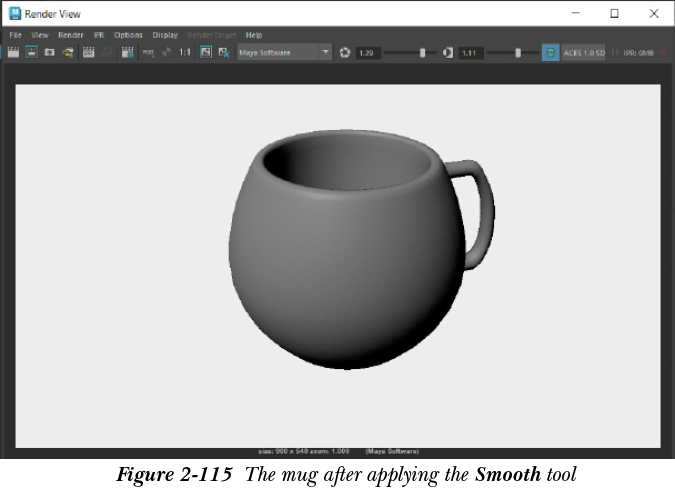Screen dimensions: 675x495
Task: Open the Options menu
Action: 128,35
